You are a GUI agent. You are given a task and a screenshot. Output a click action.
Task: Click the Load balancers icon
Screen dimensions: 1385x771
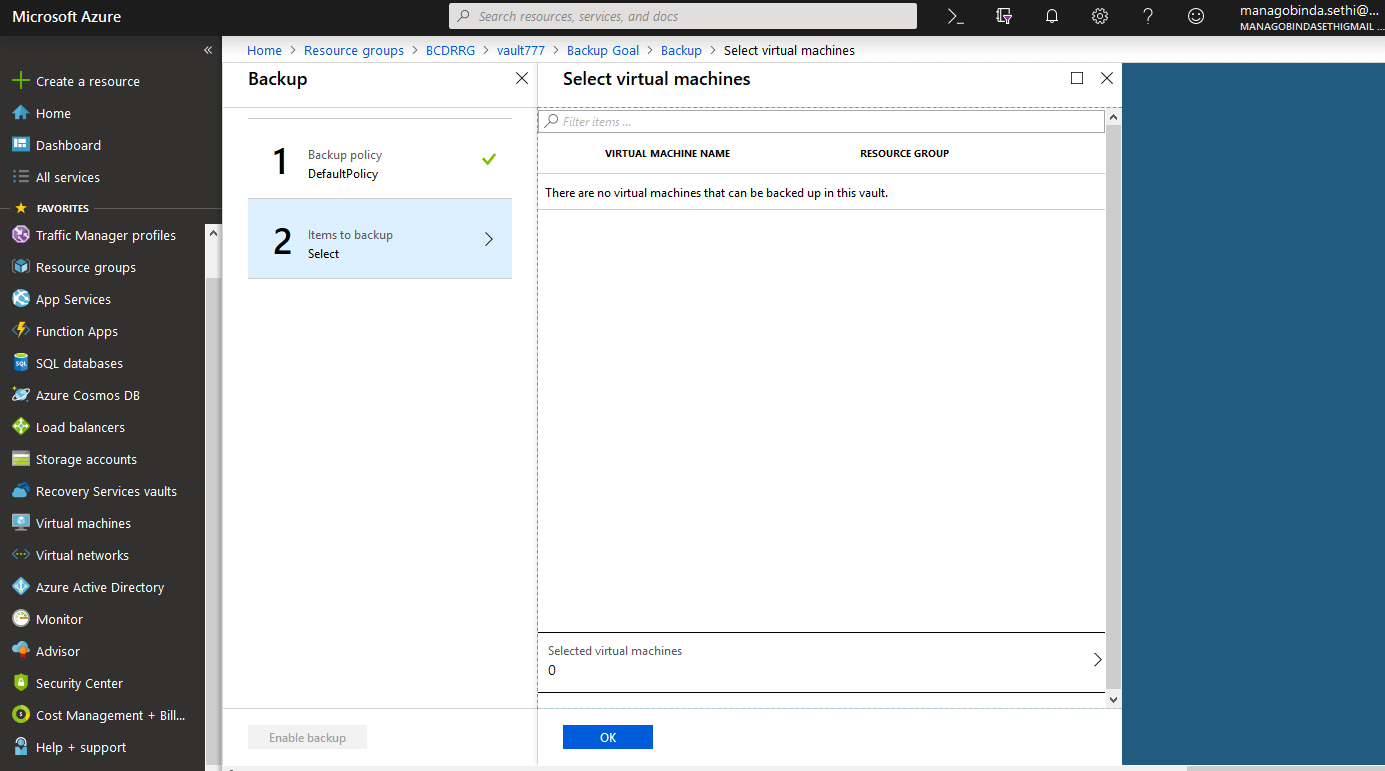coord(20,427)
